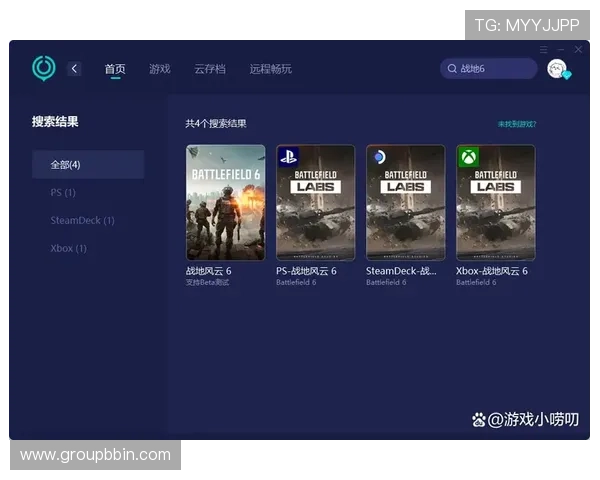Viewport: 600px width, 480px height.
Task: Click the Xbox-战地风云 6 title
Action: pos(492,271)
